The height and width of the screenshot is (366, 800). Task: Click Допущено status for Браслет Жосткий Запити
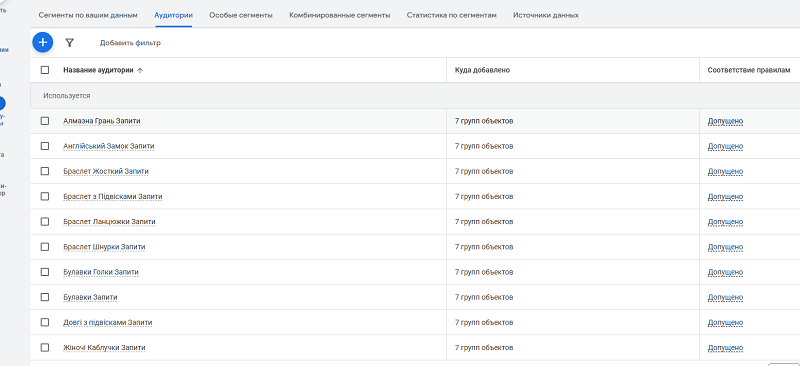pos(725,171)
